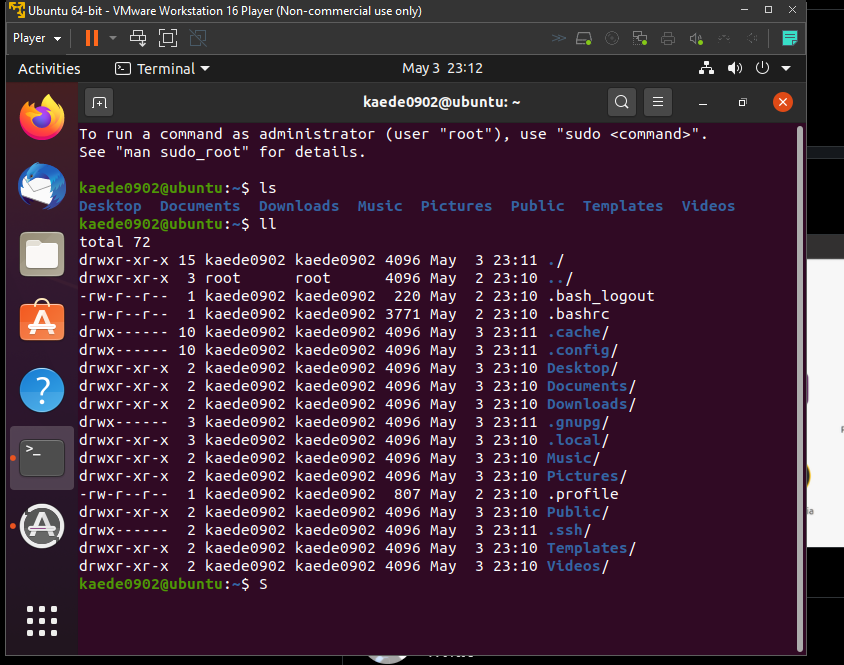Toggle the VMware library sidebar panel
The image size is (844, 665).
tap(789, 37)
